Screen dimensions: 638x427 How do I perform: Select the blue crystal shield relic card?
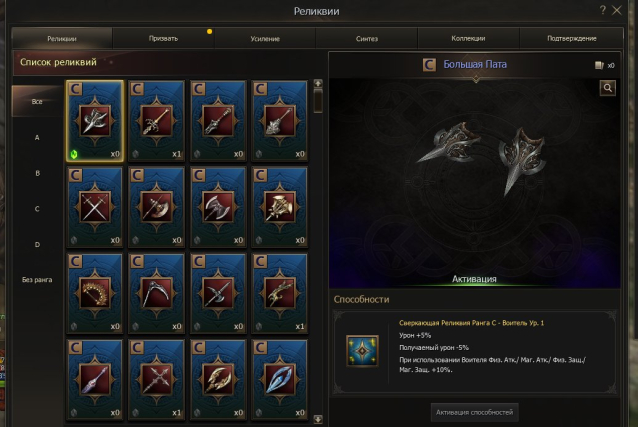click(x=280, y=379)
